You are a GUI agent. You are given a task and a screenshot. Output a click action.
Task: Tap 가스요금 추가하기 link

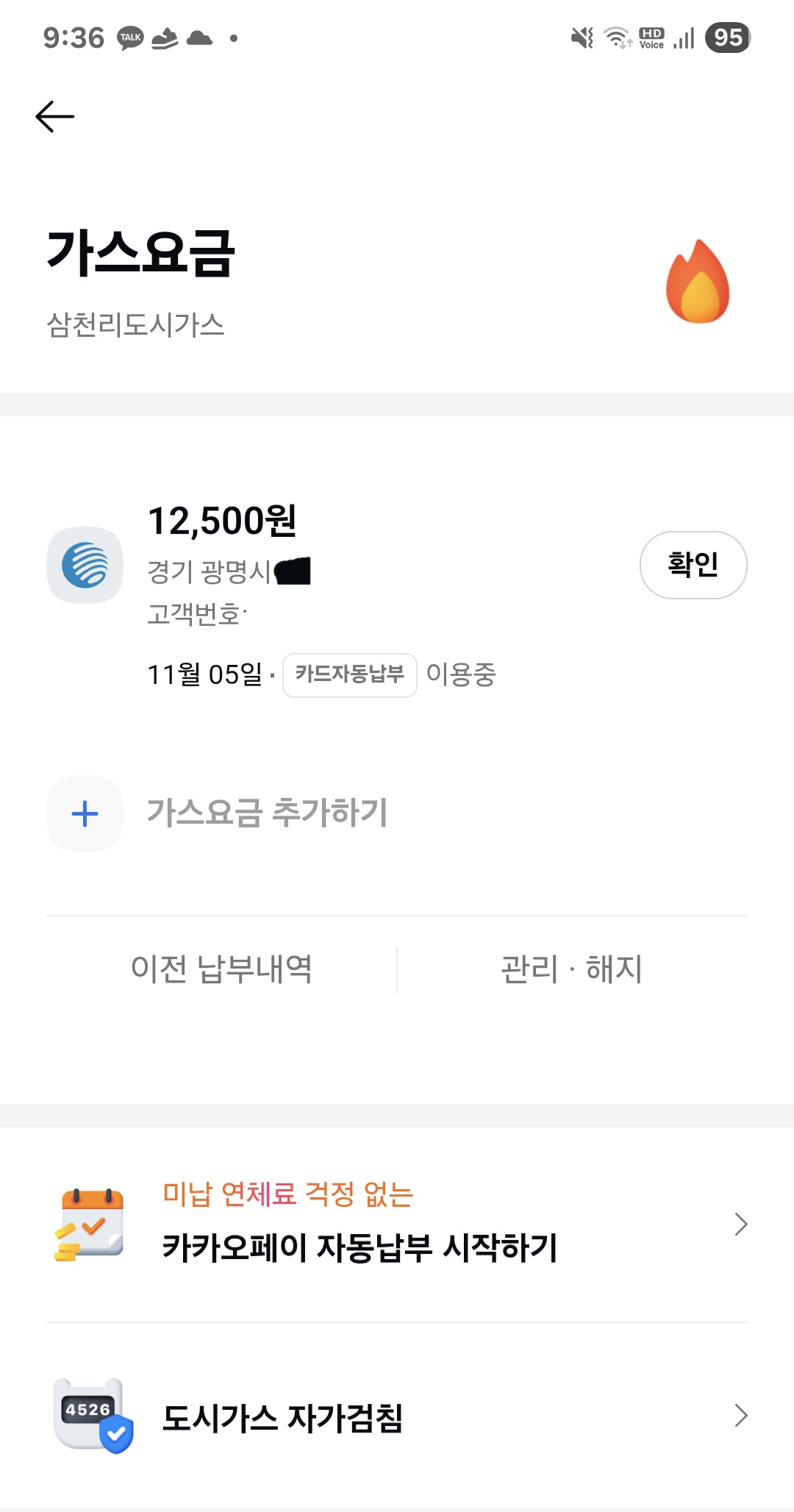pos(267,813)
